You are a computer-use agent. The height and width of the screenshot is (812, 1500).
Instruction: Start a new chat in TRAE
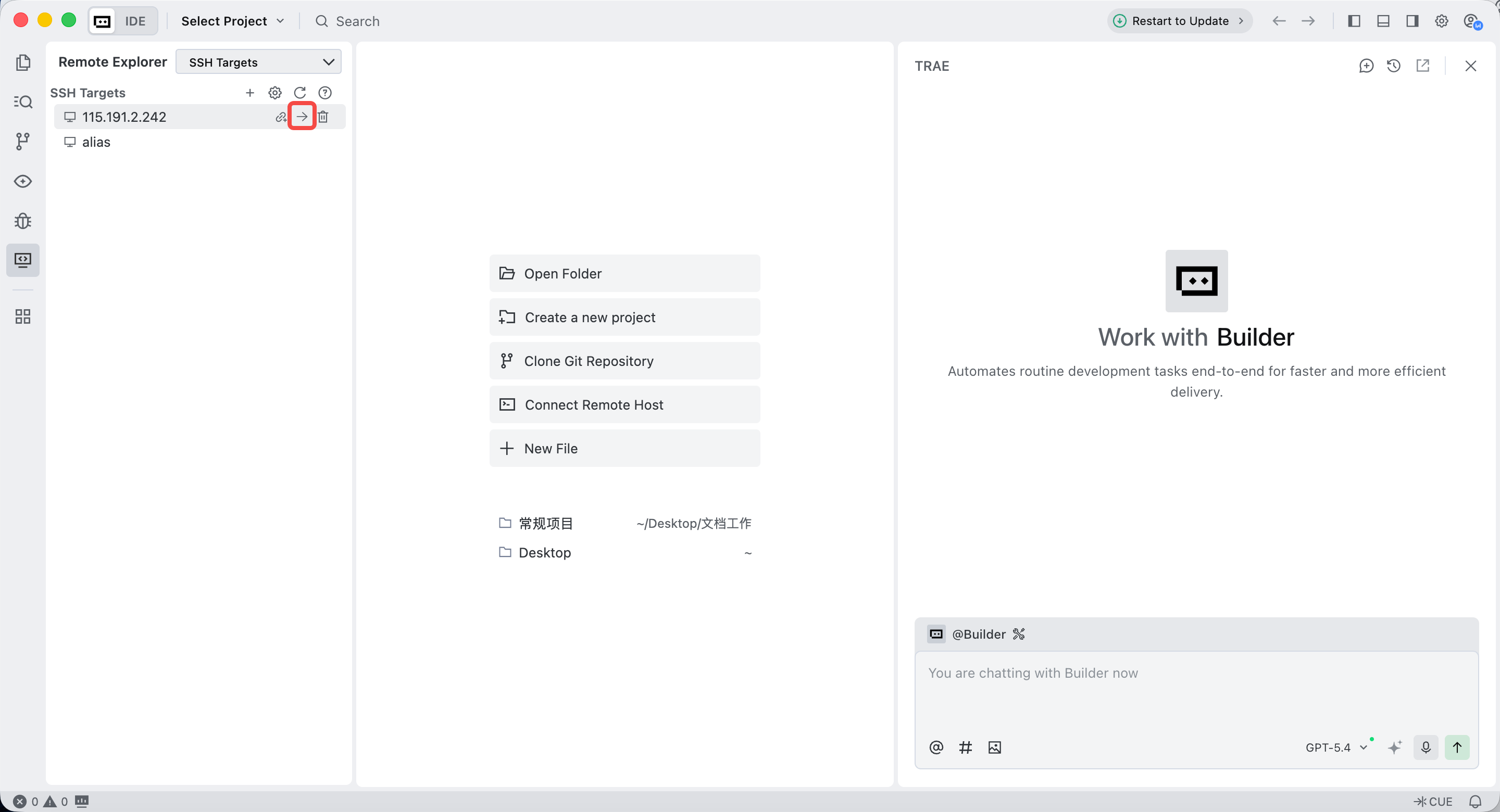point(1366,66)
